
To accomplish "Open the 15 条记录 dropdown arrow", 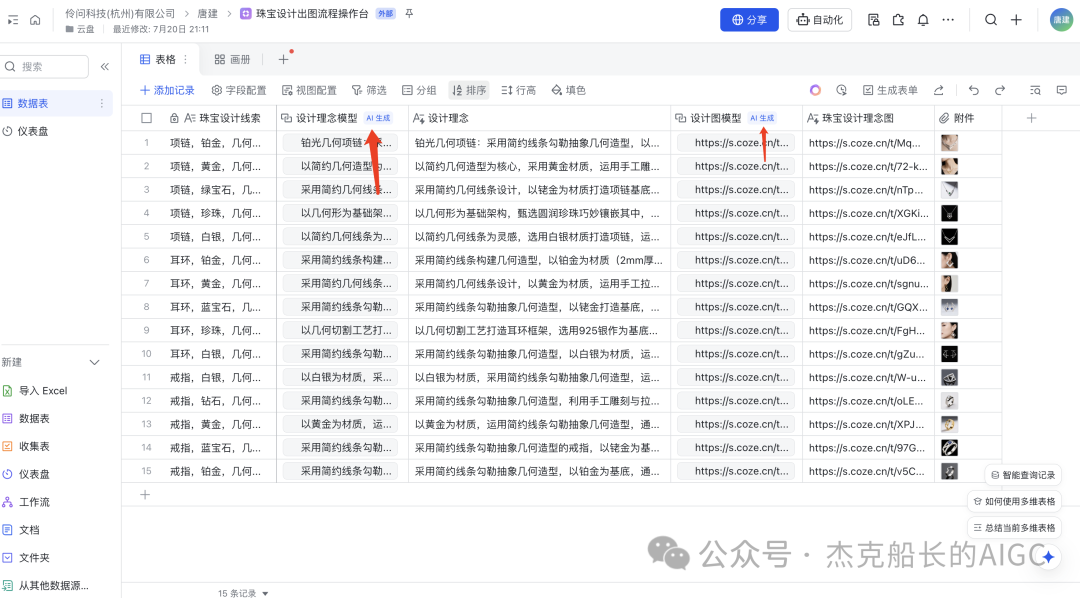I will point(265,593).
